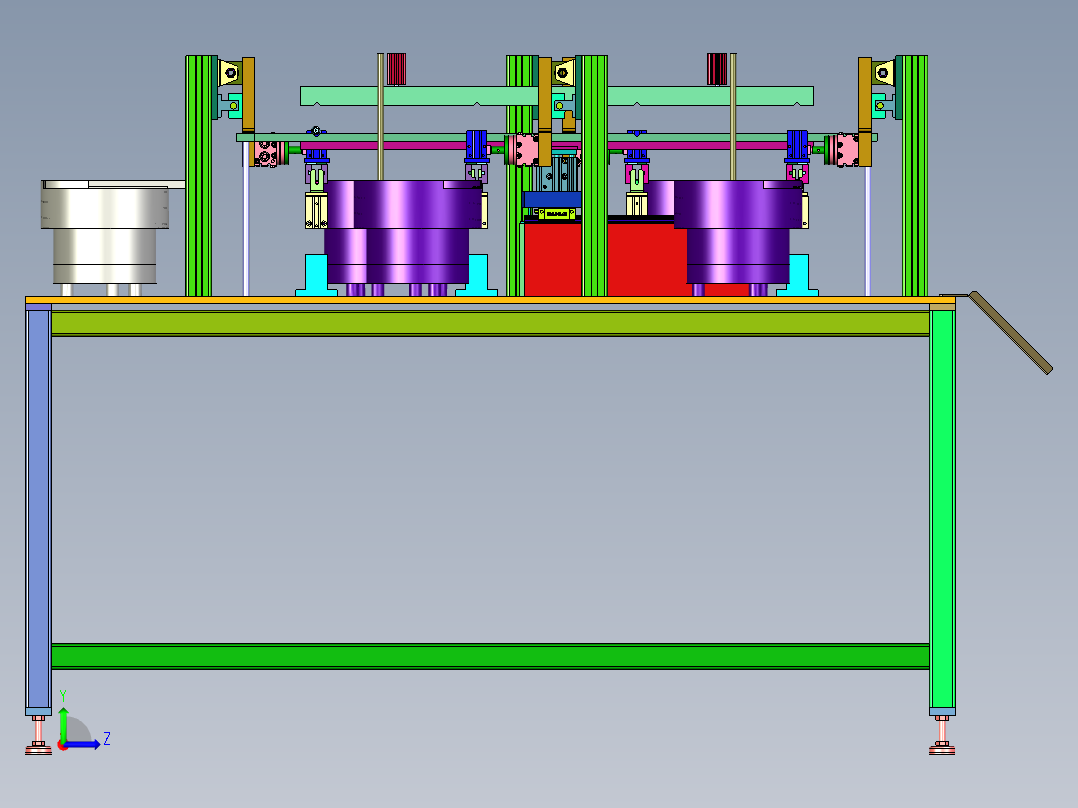This screenshot has width=1078, height=808.
Task: Select the light green top horizontal beam
Action: 557,96
